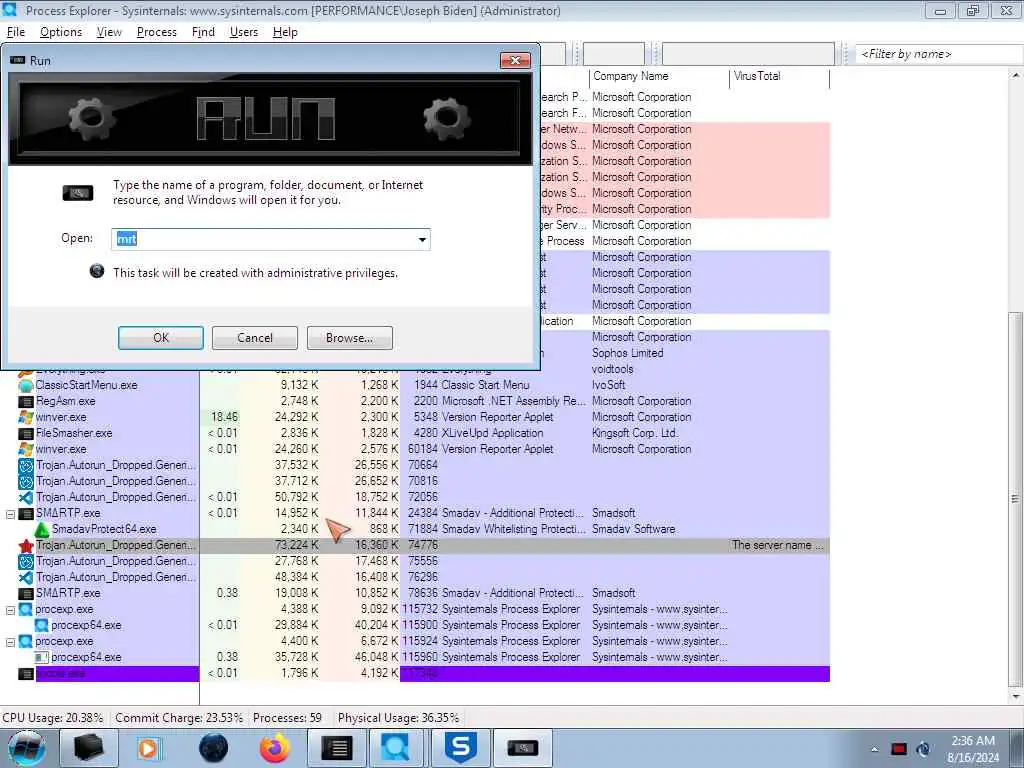Click icon of Trojan process PID 76296

pyautogui.click(x=25, y=577)
